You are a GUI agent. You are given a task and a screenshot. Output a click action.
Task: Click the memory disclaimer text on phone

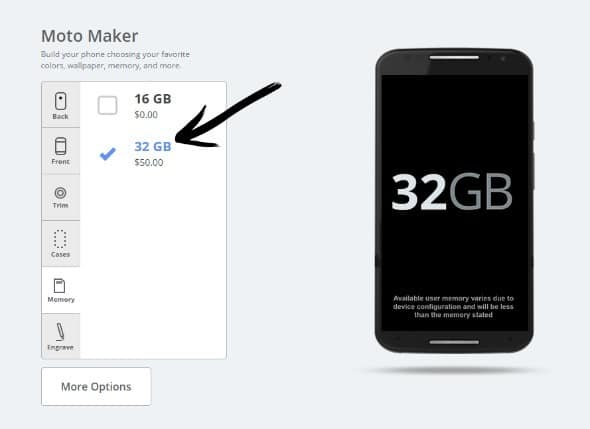[x=453, y=306]
